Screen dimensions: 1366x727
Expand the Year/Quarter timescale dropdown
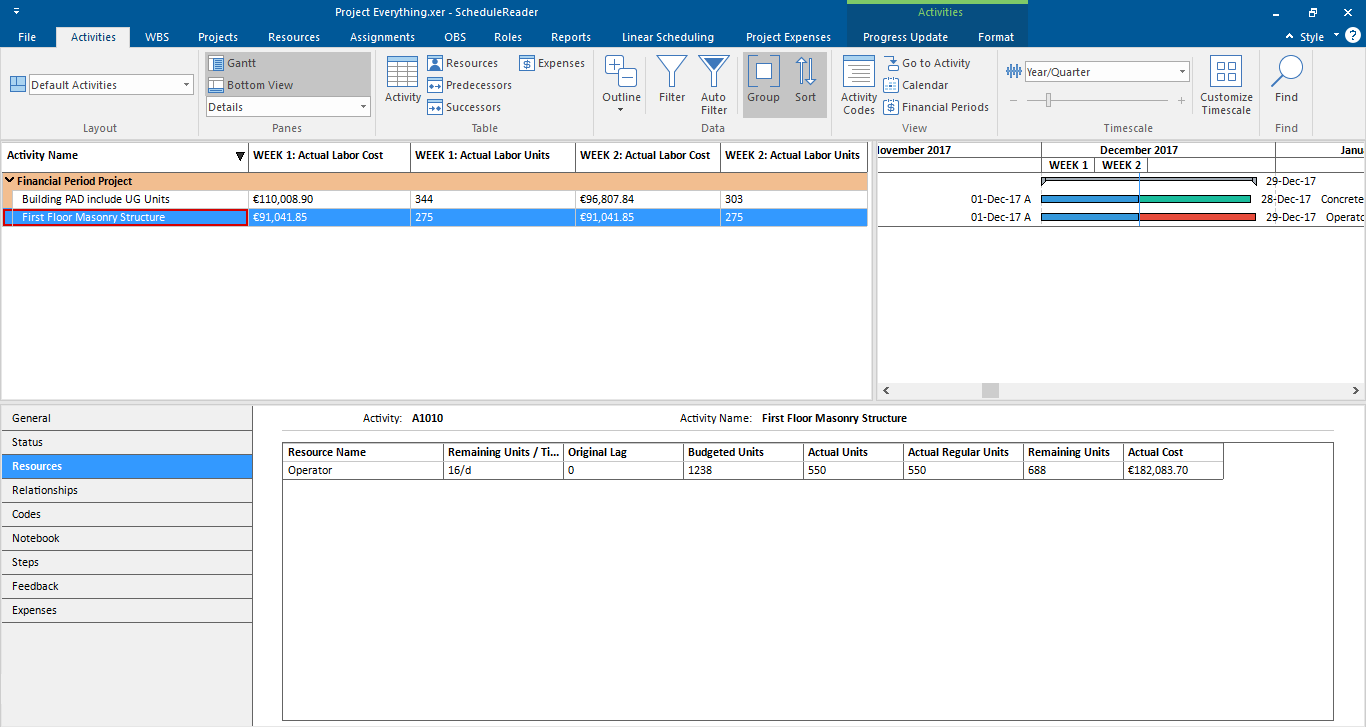pyautogui.click(x=1182, y=72)
